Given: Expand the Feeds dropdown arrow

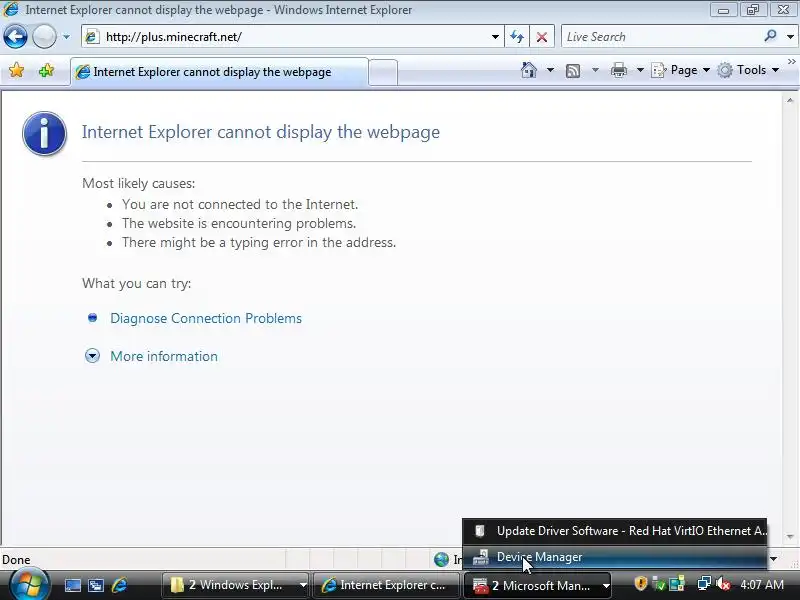Looking at the screenshot, I should point(595,70).
